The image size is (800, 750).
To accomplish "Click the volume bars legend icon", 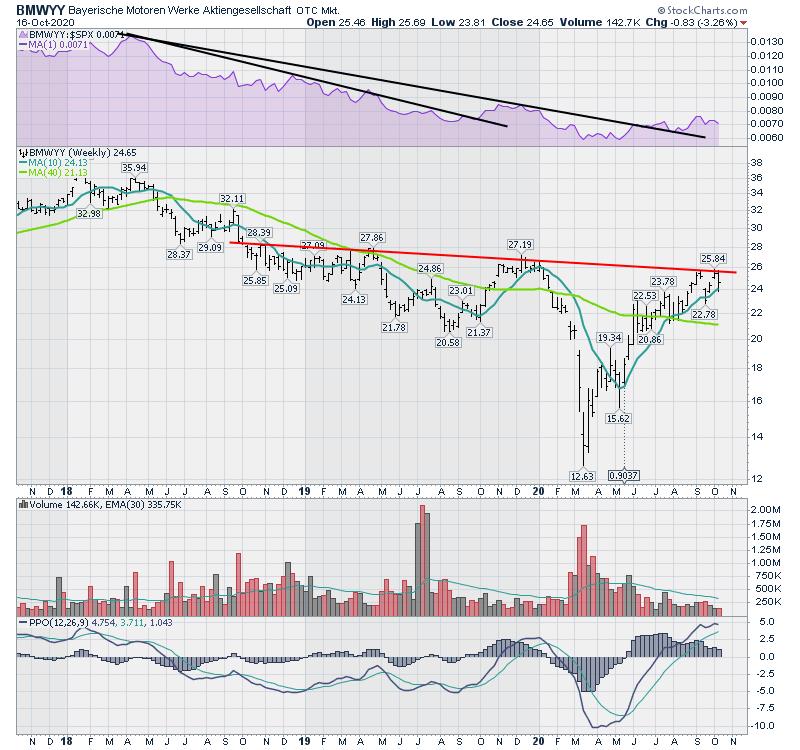I will [x=22, y=506].
